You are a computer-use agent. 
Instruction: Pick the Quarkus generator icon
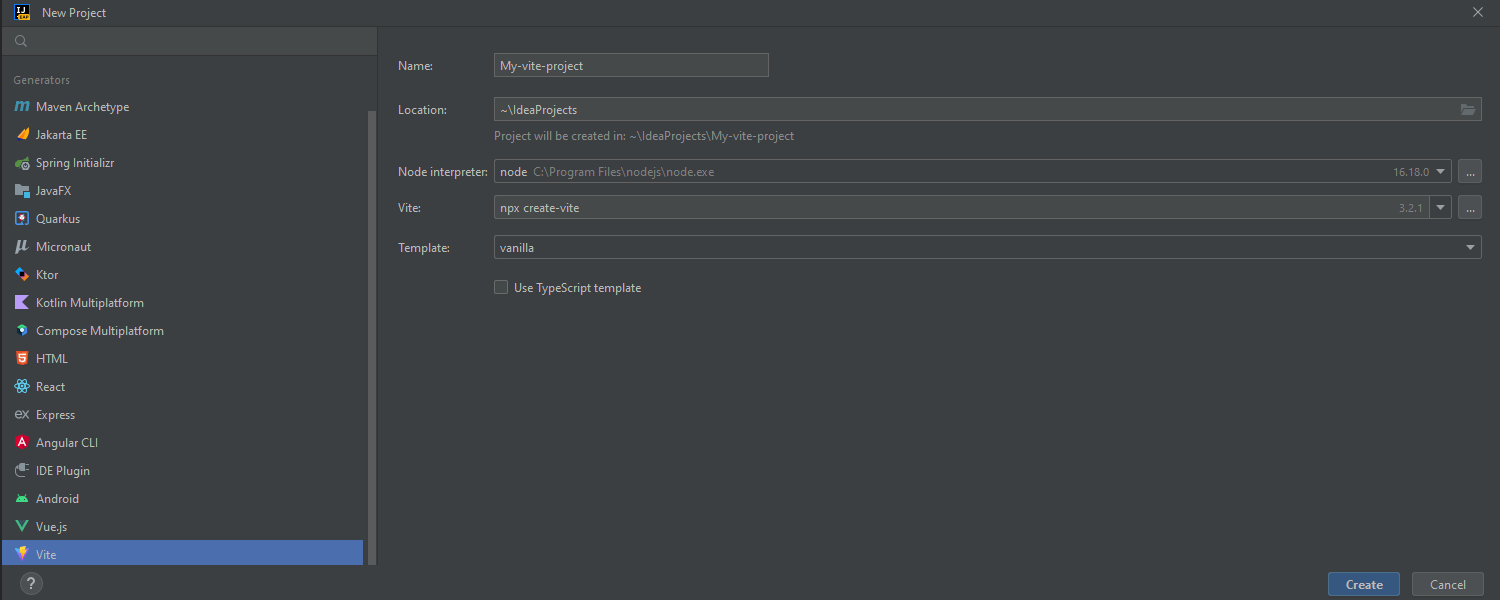(x=22, y=219)
